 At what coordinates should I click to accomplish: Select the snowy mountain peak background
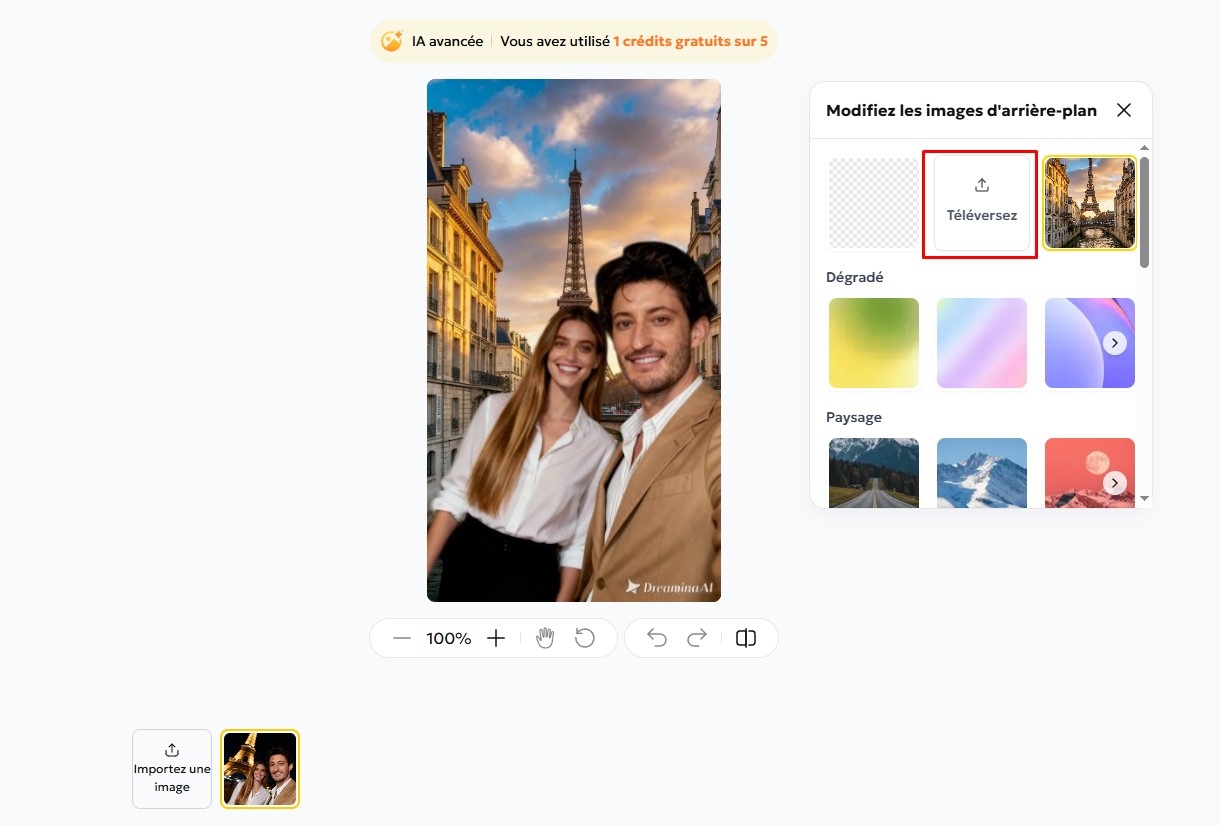[981, 473]
